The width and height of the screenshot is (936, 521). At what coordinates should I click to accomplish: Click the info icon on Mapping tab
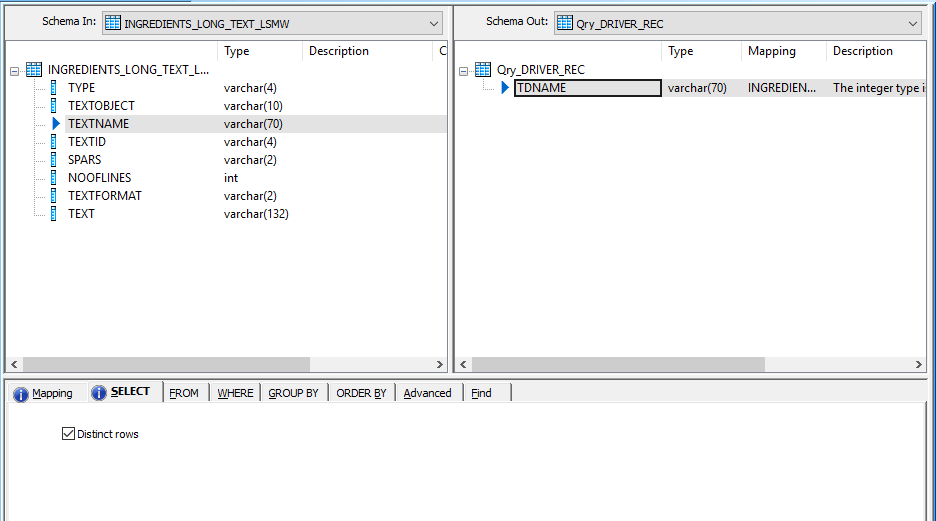point(21,394)
